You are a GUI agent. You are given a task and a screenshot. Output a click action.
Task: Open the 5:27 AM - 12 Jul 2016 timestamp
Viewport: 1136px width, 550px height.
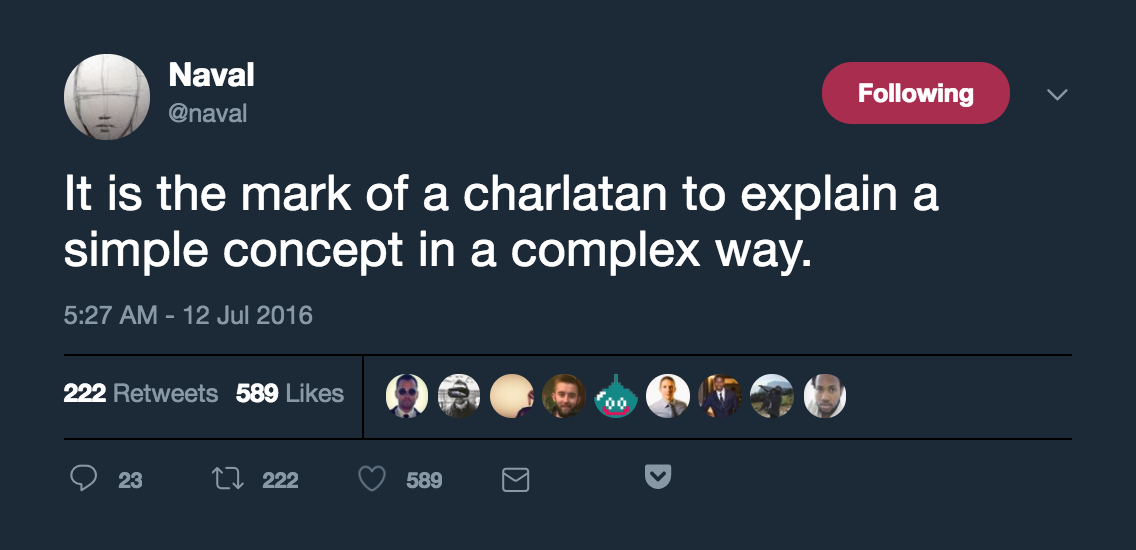point(188,315)
